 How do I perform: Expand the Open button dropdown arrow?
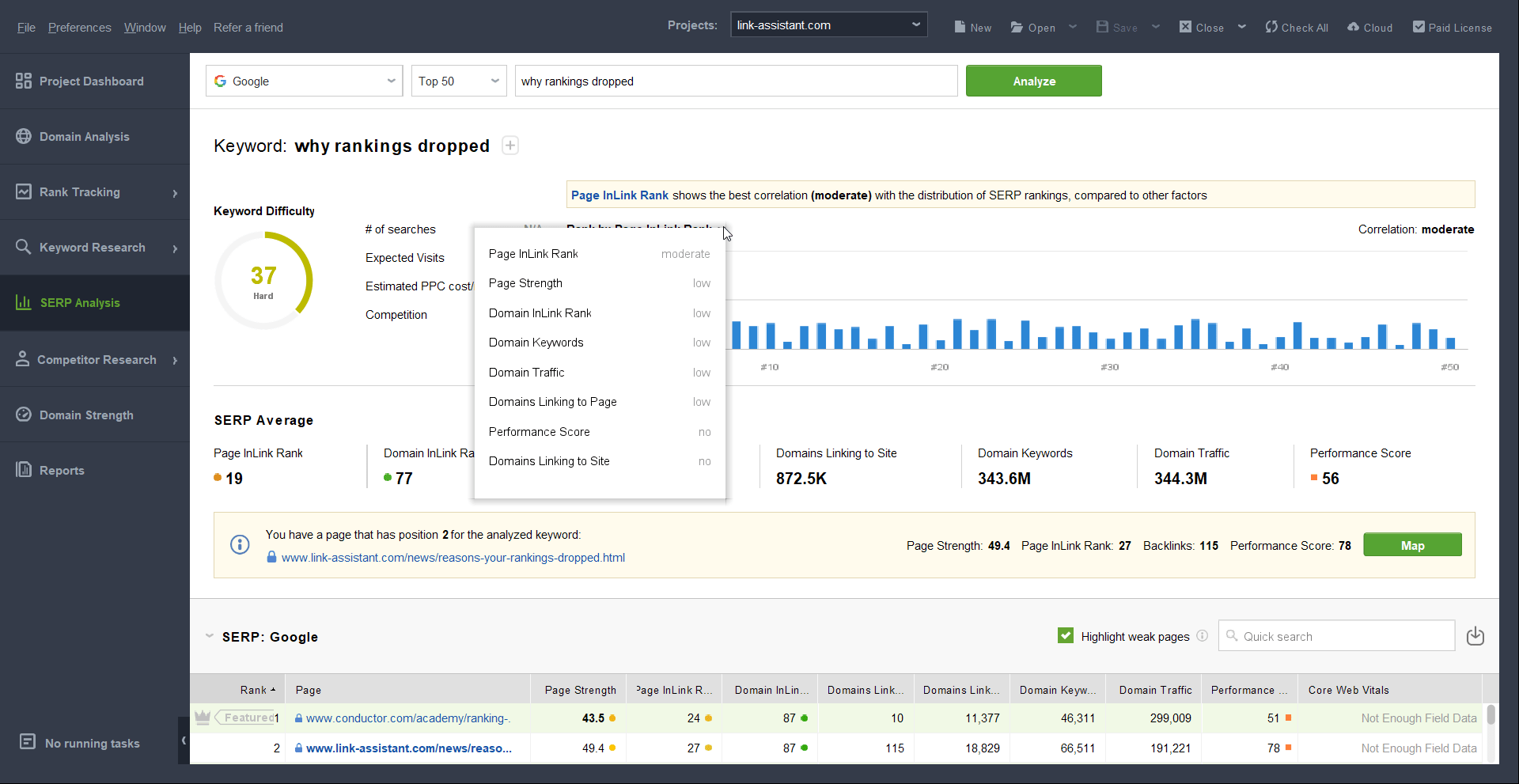pos(1073,27)
